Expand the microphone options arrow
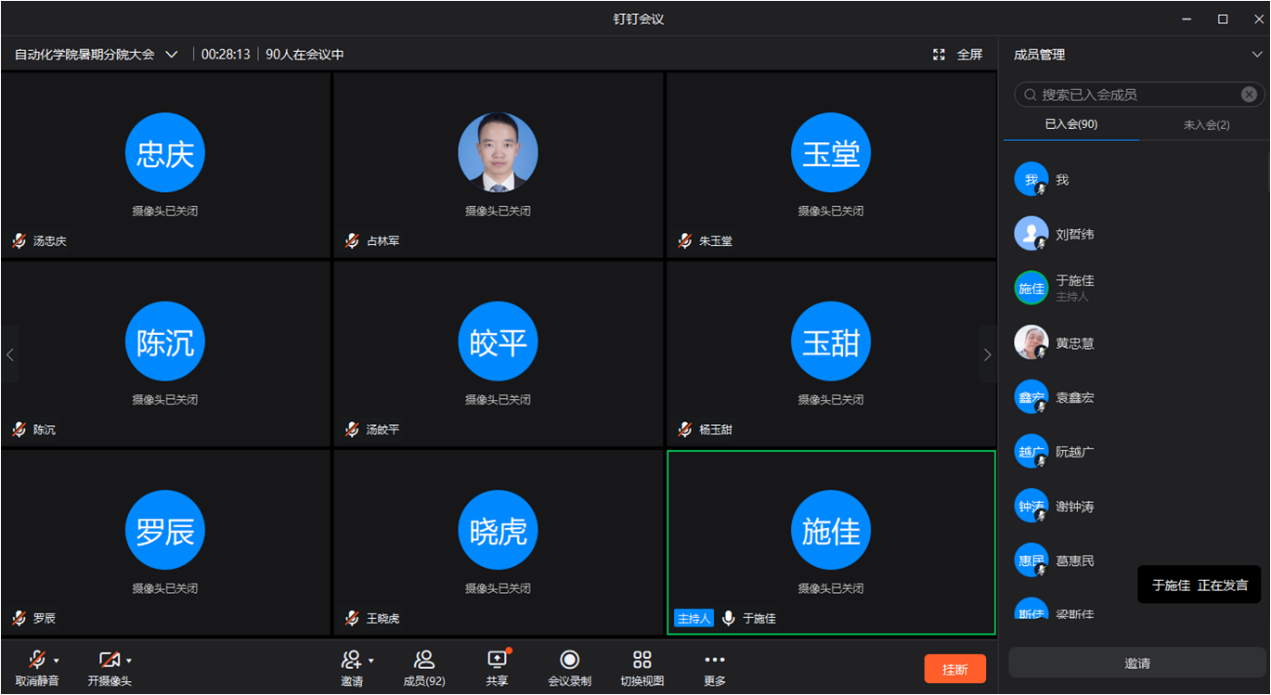The height and width of the screenshot is (695, 1271). pyautogui.click(x=57, y=661)
